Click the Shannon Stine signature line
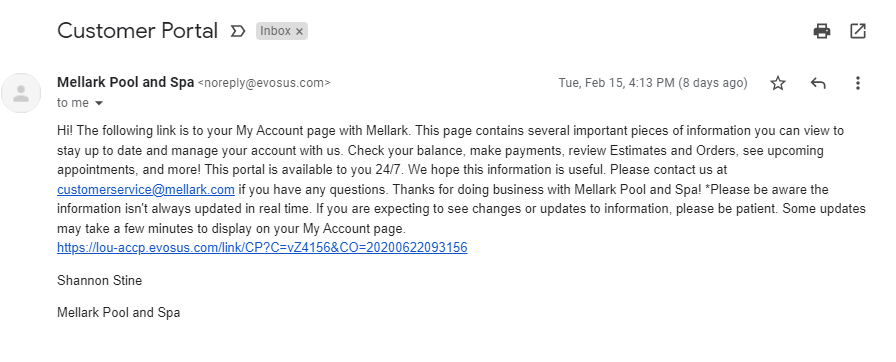 click(99, 281)
